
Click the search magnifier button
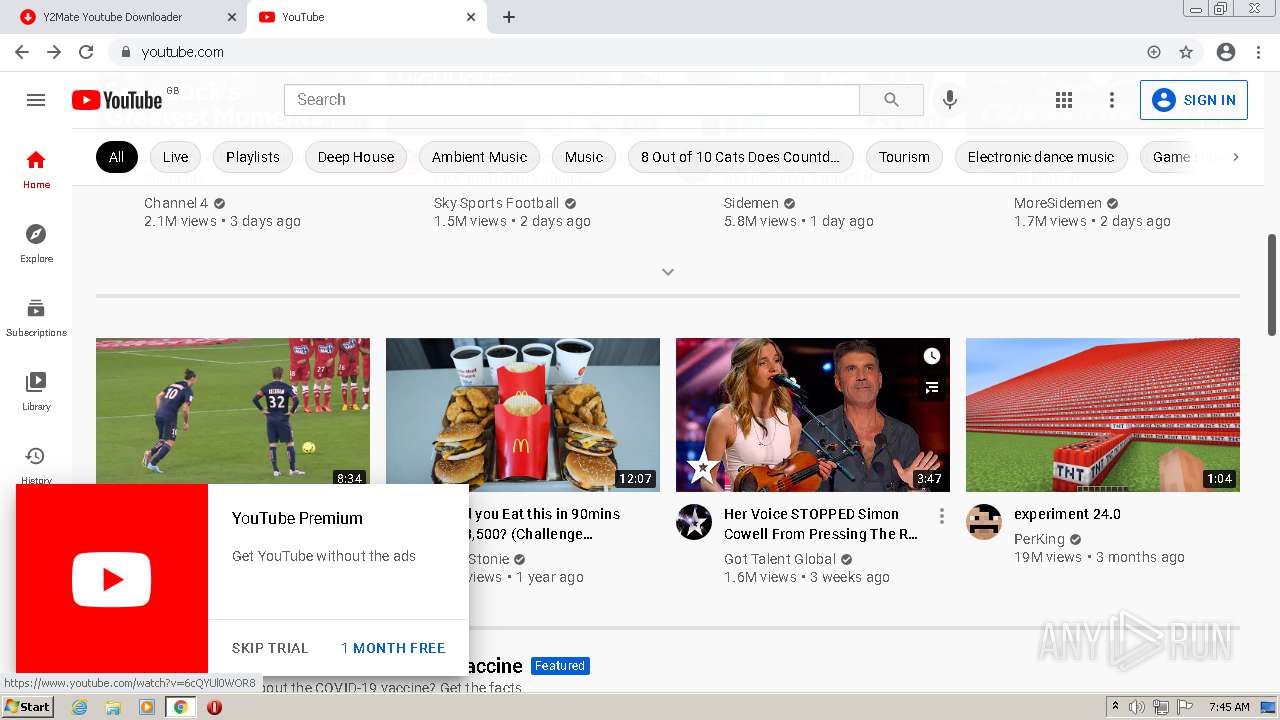[891, 100]
